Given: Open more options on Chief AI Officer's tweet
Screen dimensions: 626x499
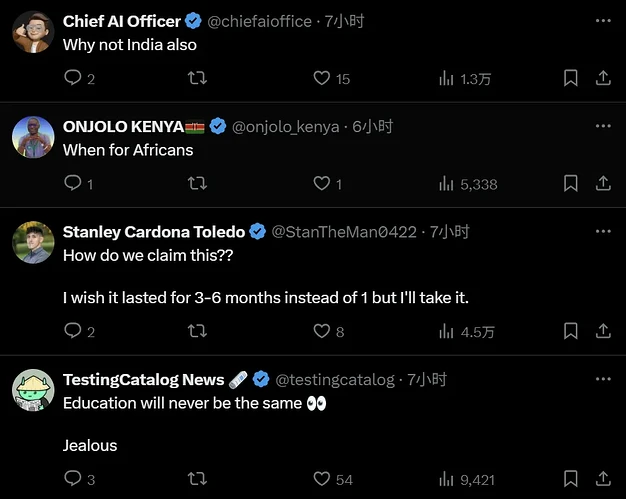Looking at the screenshot, I should [603, 21].
